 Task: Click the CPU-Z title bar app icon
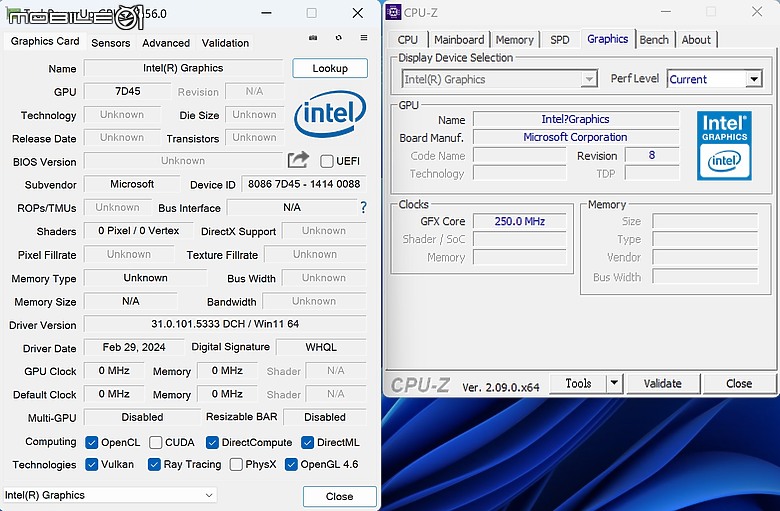tap(393, 12)
